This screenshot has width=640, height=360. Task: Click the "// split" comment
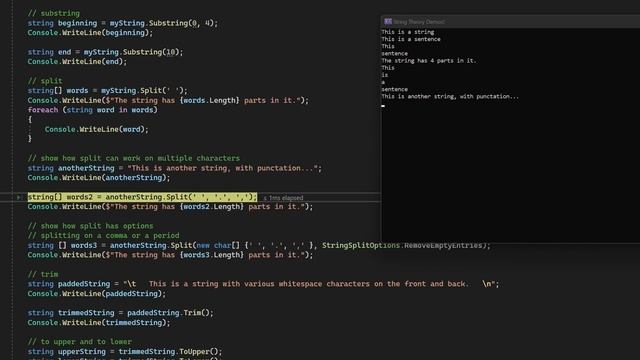(45, 81)
